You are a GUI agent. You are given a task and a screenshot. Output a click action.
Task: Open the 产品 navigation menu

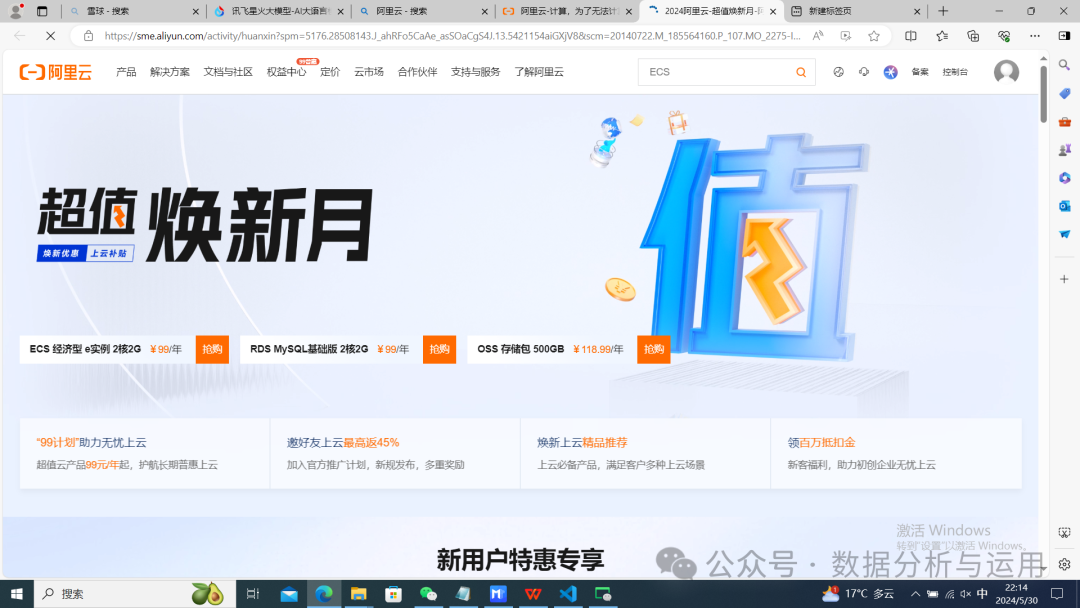pyautogui.click(x=126, y=72)
